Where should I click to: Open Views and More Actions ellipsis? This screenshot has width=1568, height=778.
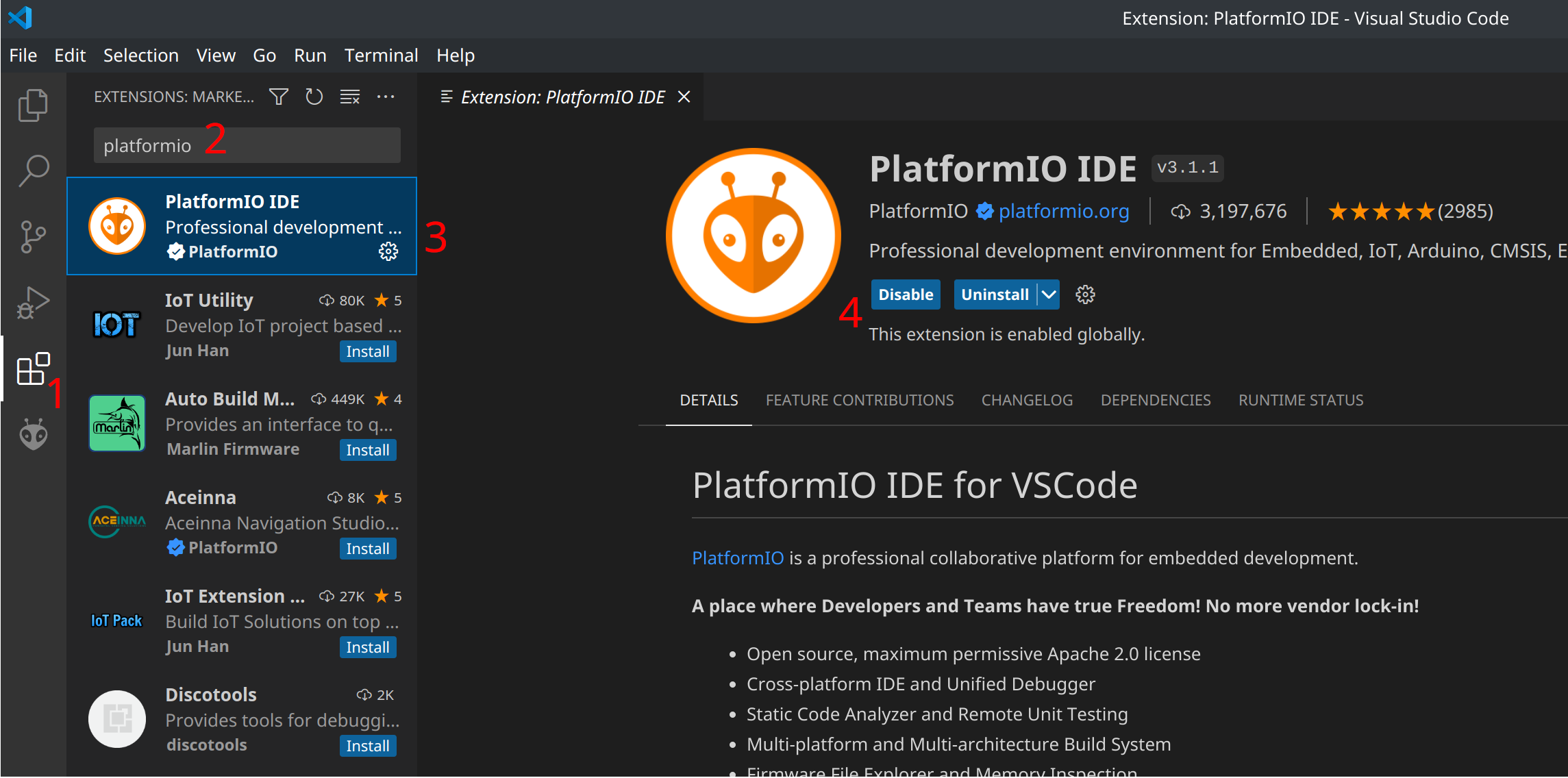point(386,97)
